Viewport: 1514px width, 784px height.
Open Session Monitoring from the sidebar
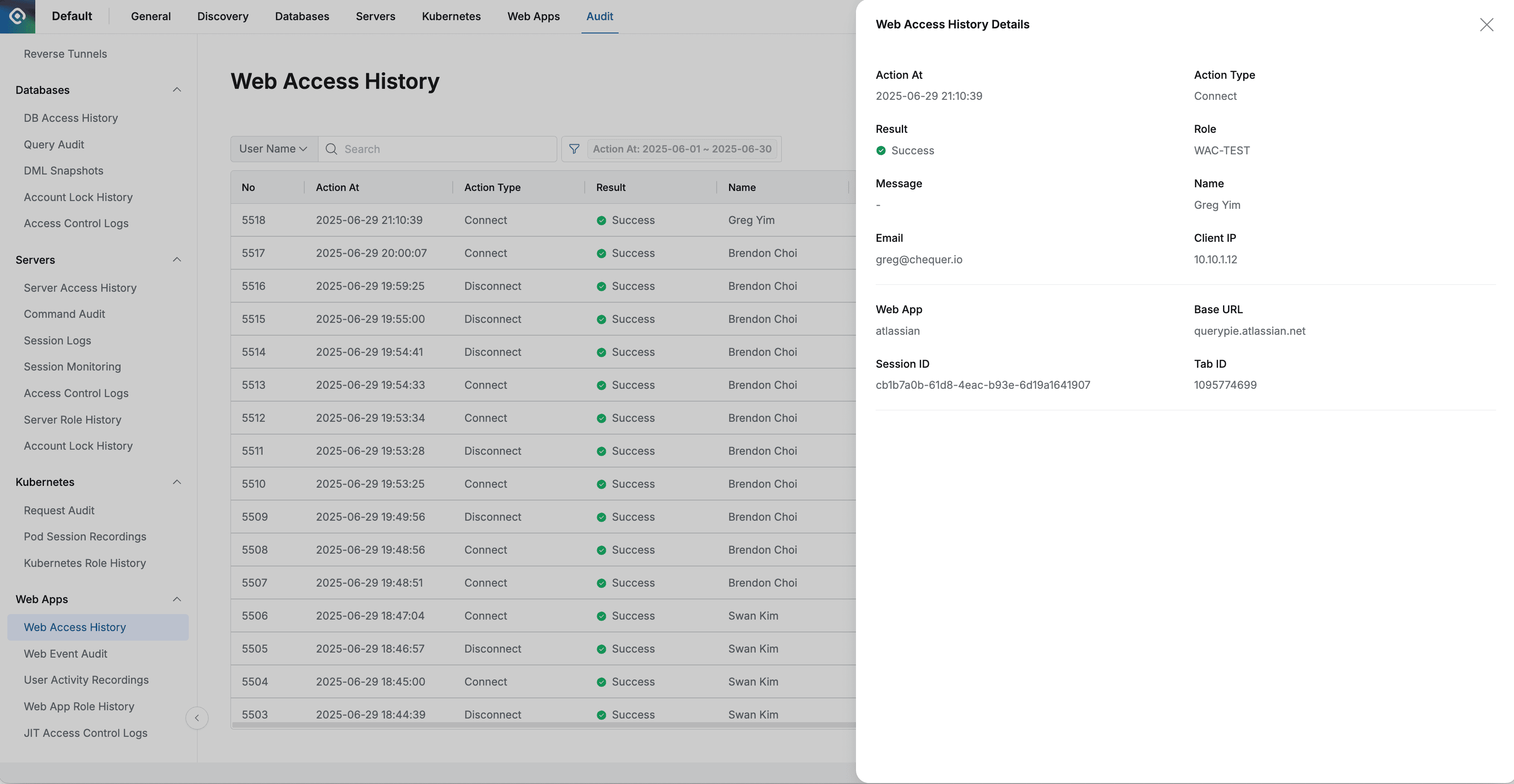(71, 366)
